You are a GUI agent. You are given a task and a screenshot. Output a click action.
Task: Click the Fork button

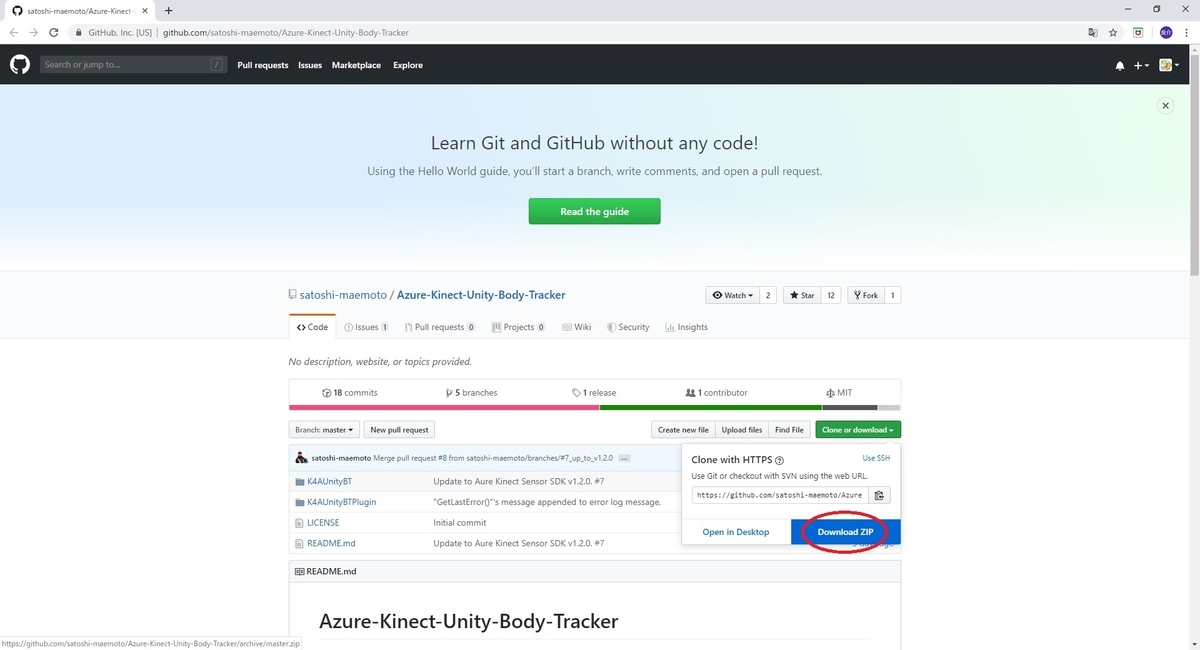pos(865,295)
